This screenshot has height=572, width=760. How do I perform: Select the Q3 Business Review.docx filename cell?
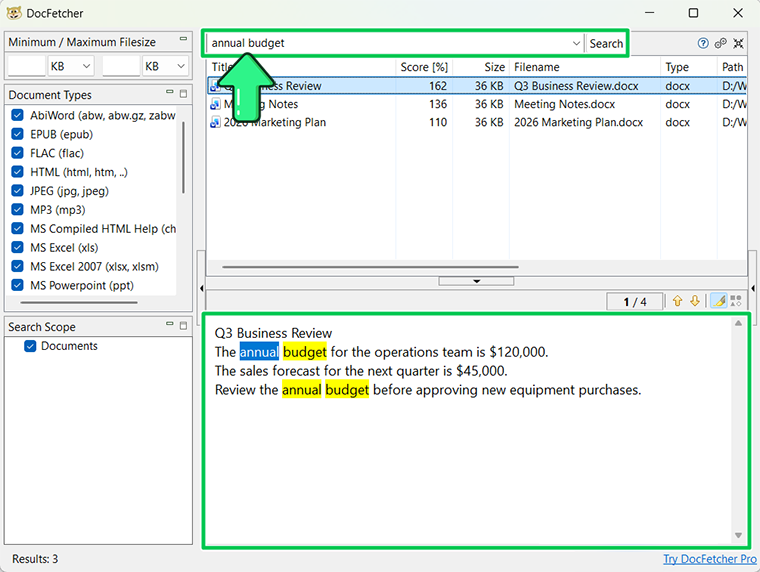(576, 86)
